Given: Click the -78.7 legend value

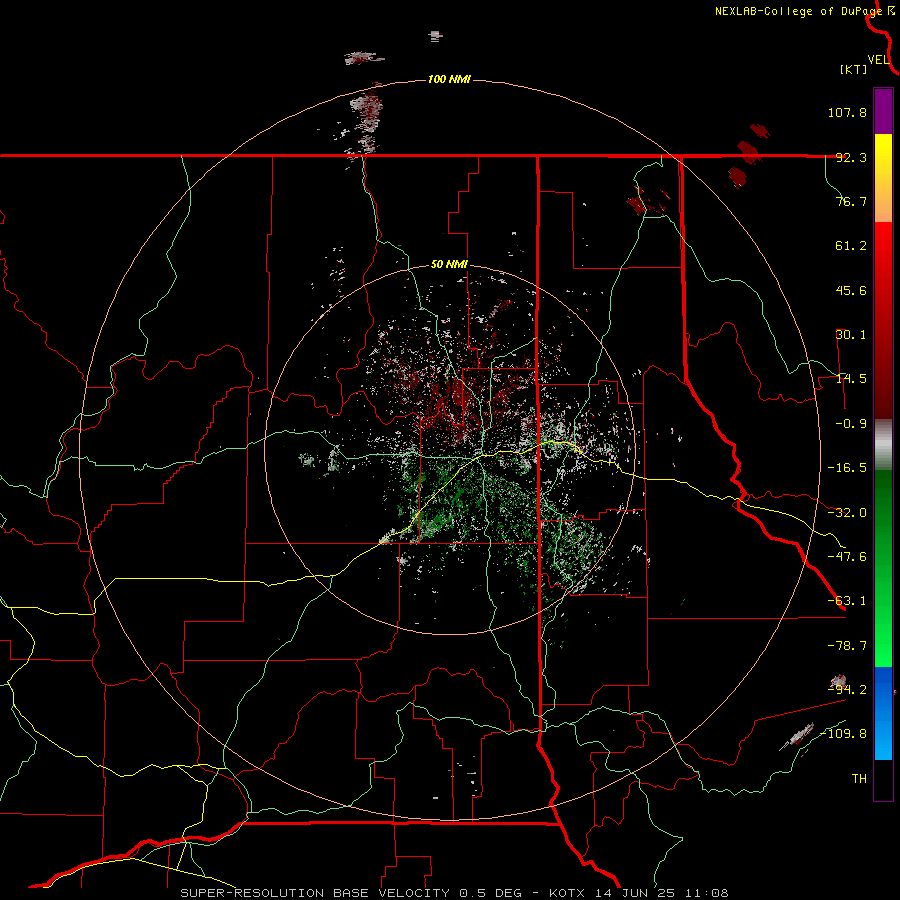Looking at the screenshot, I should click(847, 646).
